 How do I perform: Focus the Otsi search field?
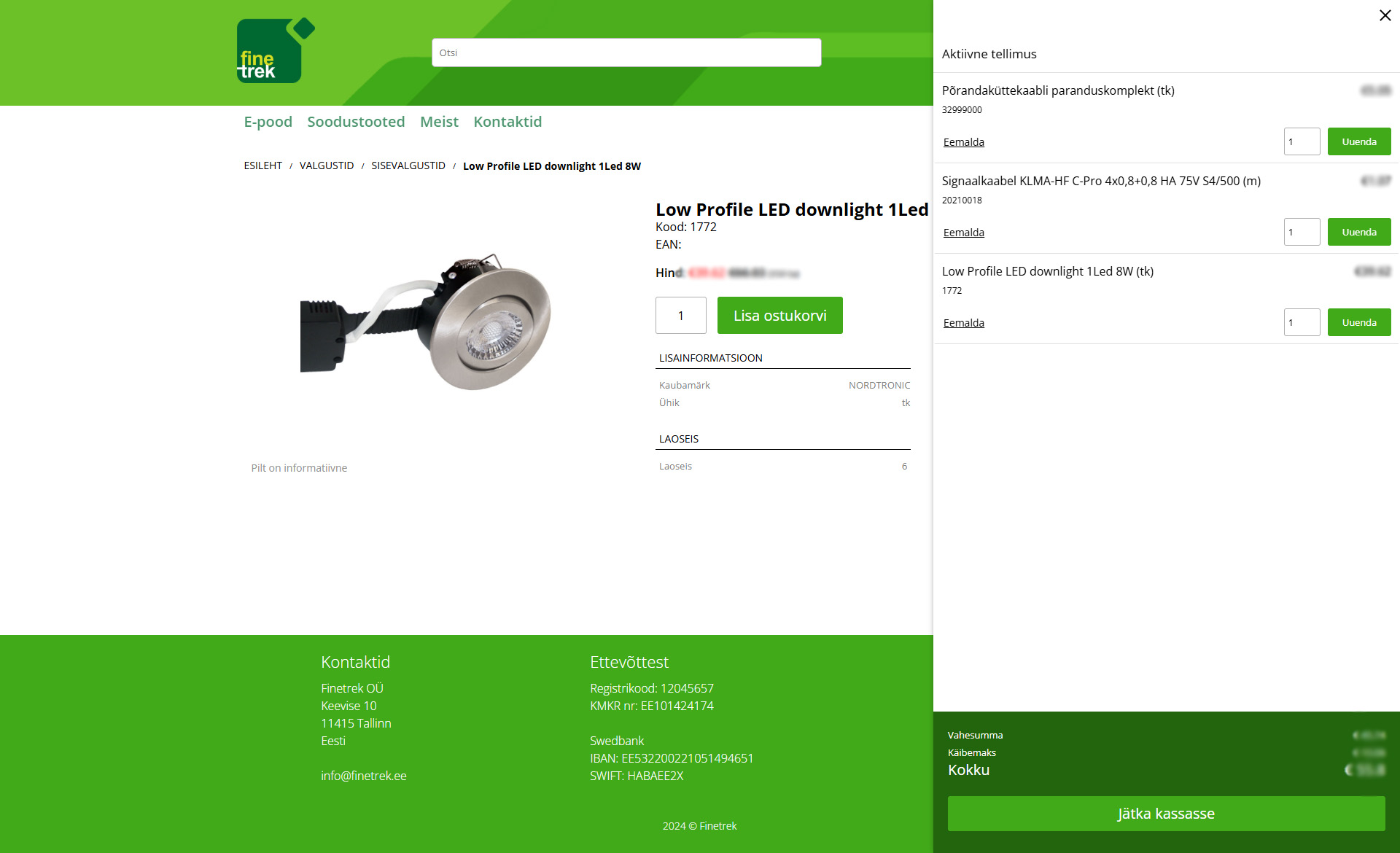tap(626, 52)
